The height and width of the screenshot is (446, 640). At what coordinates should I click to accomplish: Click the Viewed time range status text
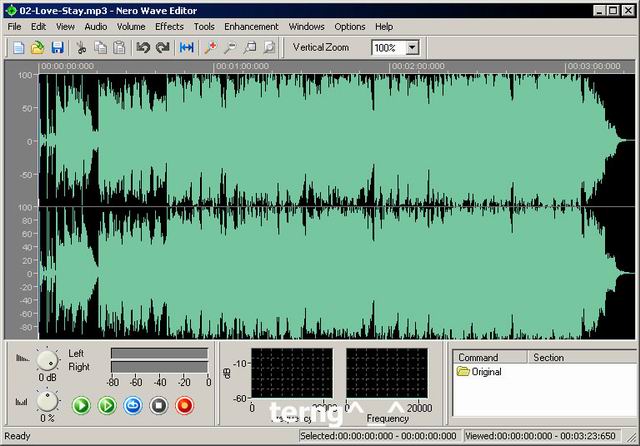pos(540,436)
